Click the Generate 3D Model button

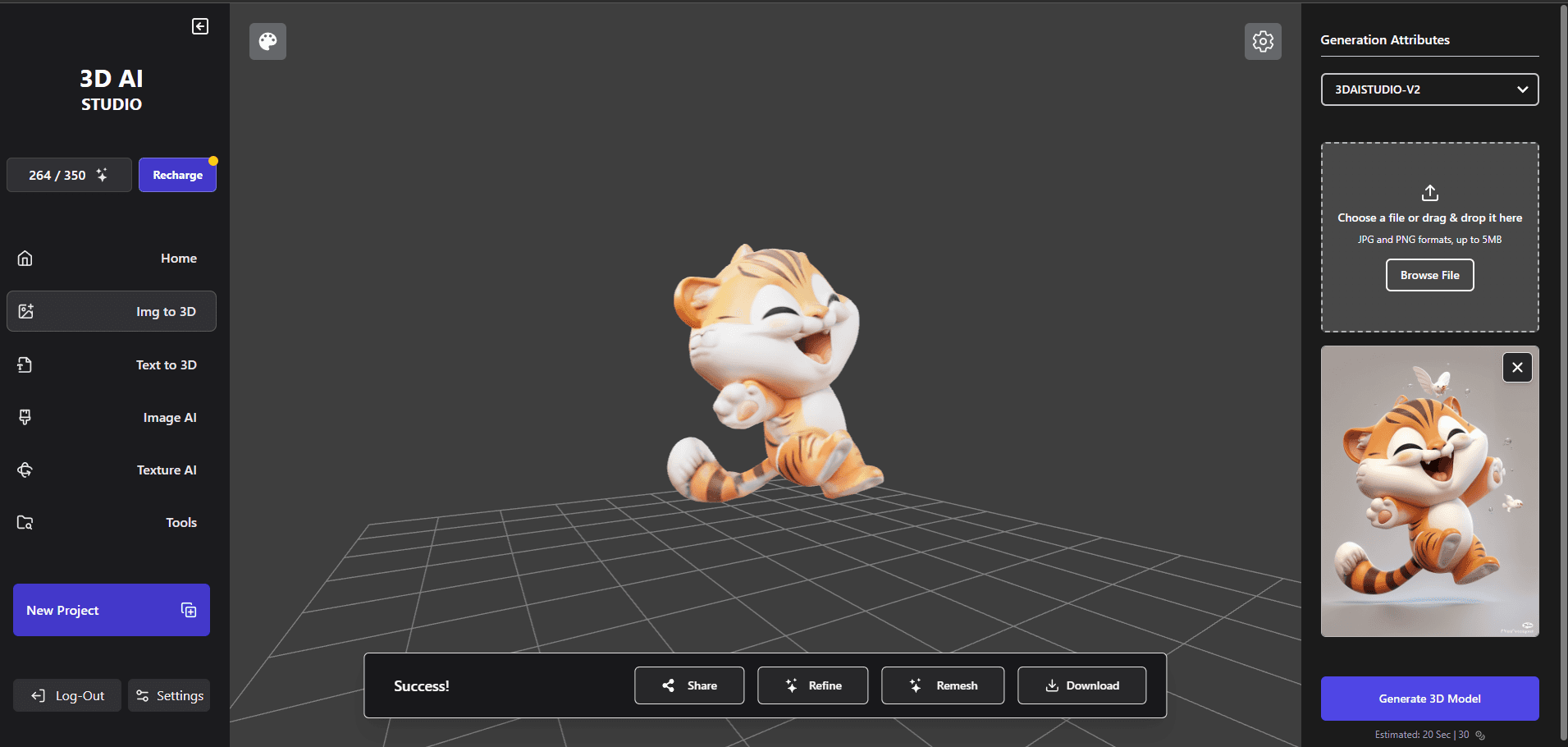click(x=1429, y=698)
